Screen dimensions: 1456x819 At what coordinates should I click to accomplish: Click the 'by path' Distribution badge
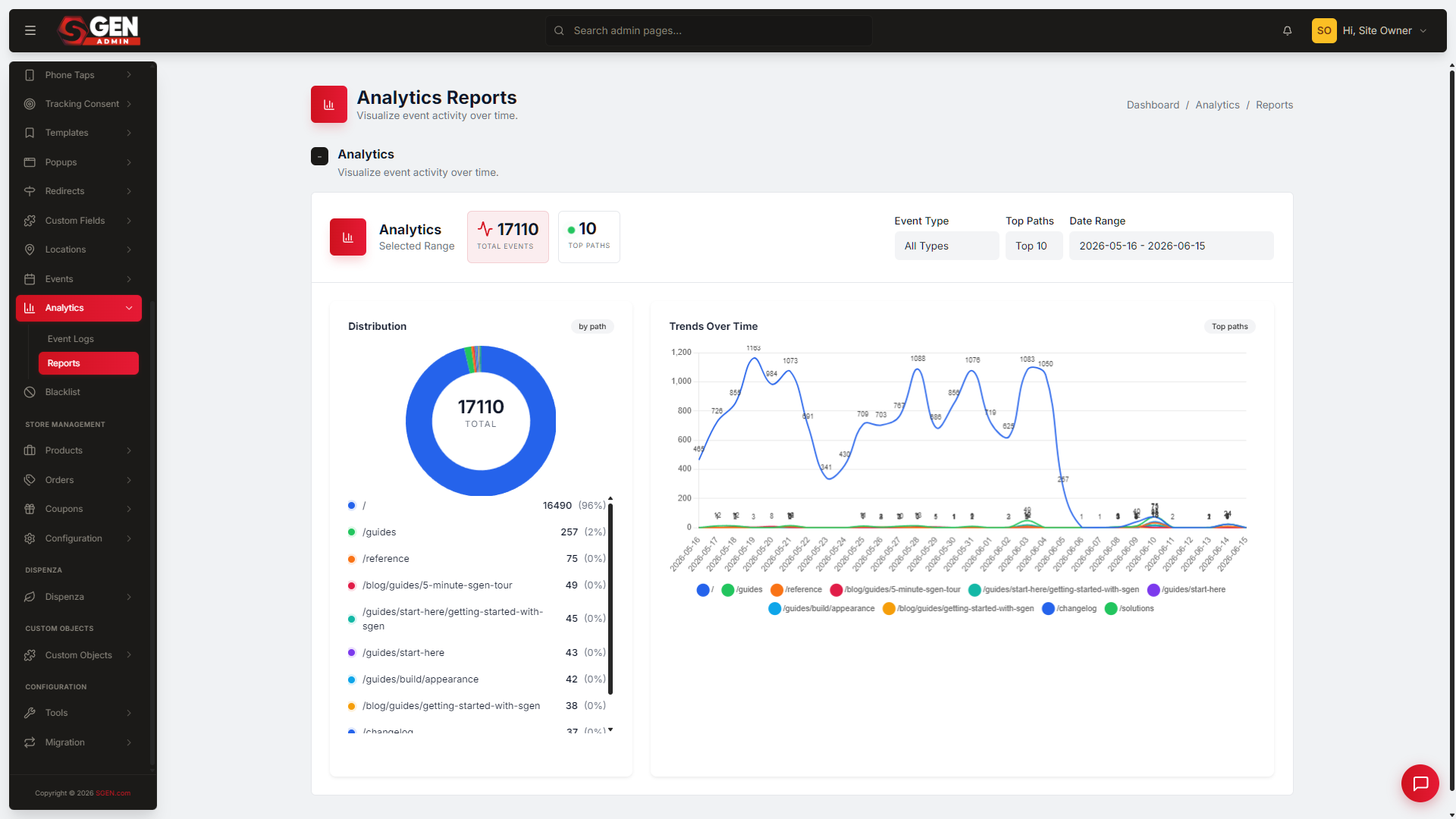[x=592, y=327]
